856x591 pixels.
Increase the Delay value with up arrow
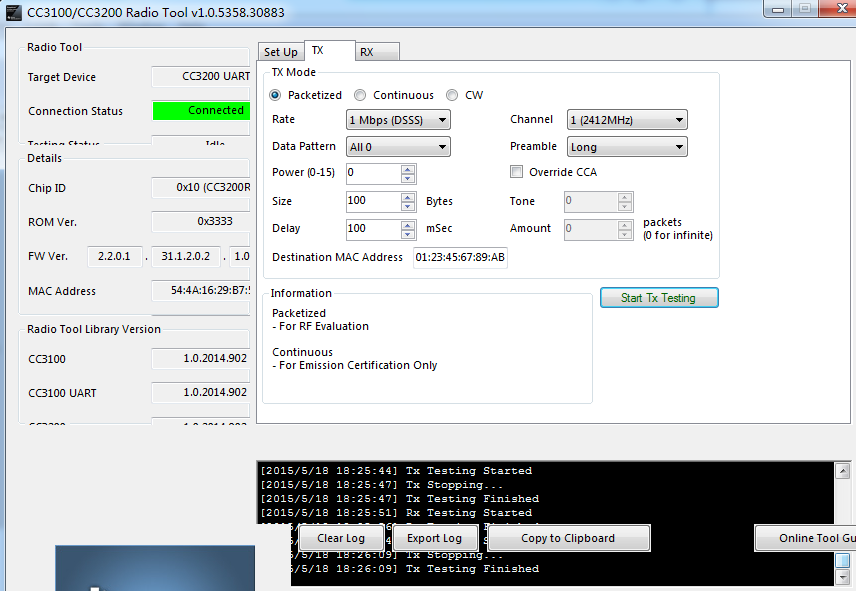click(x=408, y=225)
